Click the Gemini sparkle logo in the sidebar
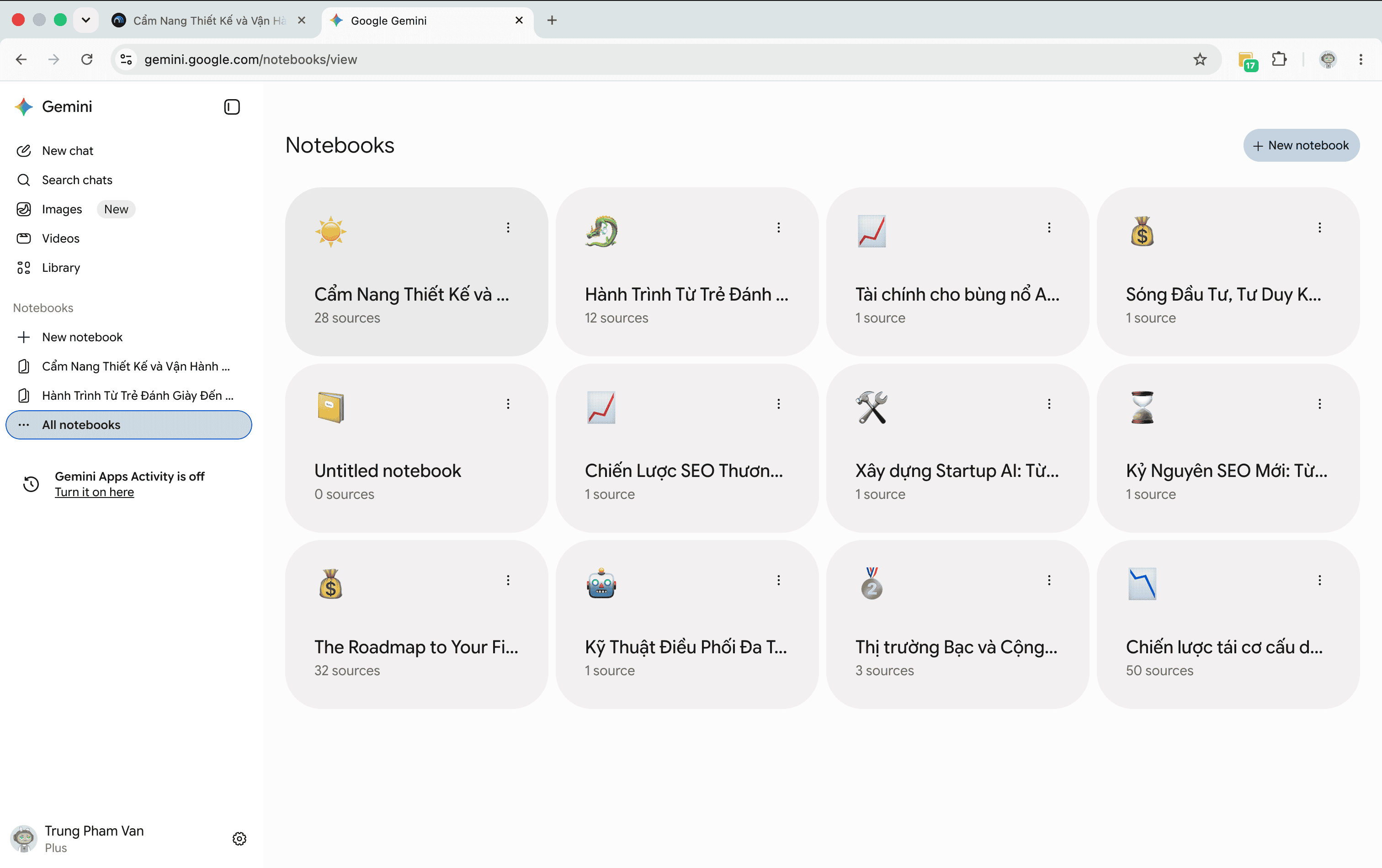 coord(23,107)
